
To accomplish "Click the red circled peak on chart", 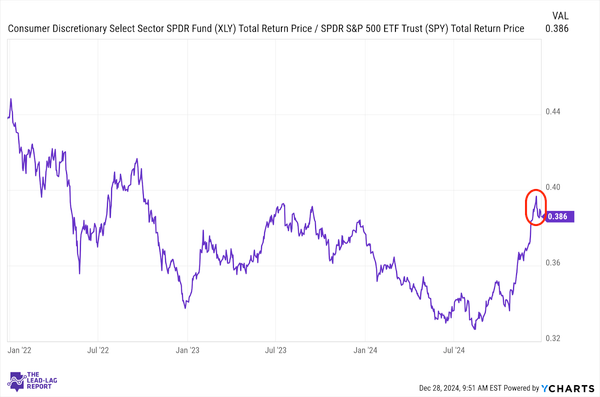I will (535, 207).
